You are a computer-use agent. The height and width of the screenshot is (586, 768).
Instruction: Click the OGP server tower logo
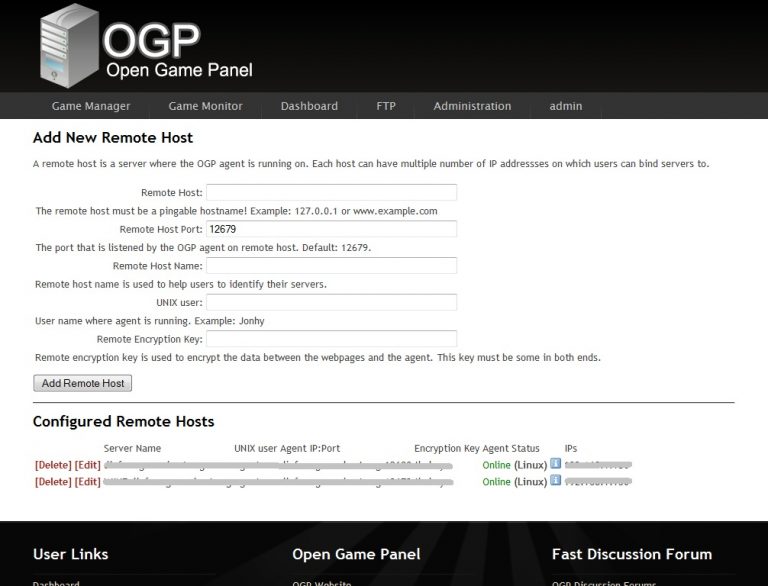70,46
